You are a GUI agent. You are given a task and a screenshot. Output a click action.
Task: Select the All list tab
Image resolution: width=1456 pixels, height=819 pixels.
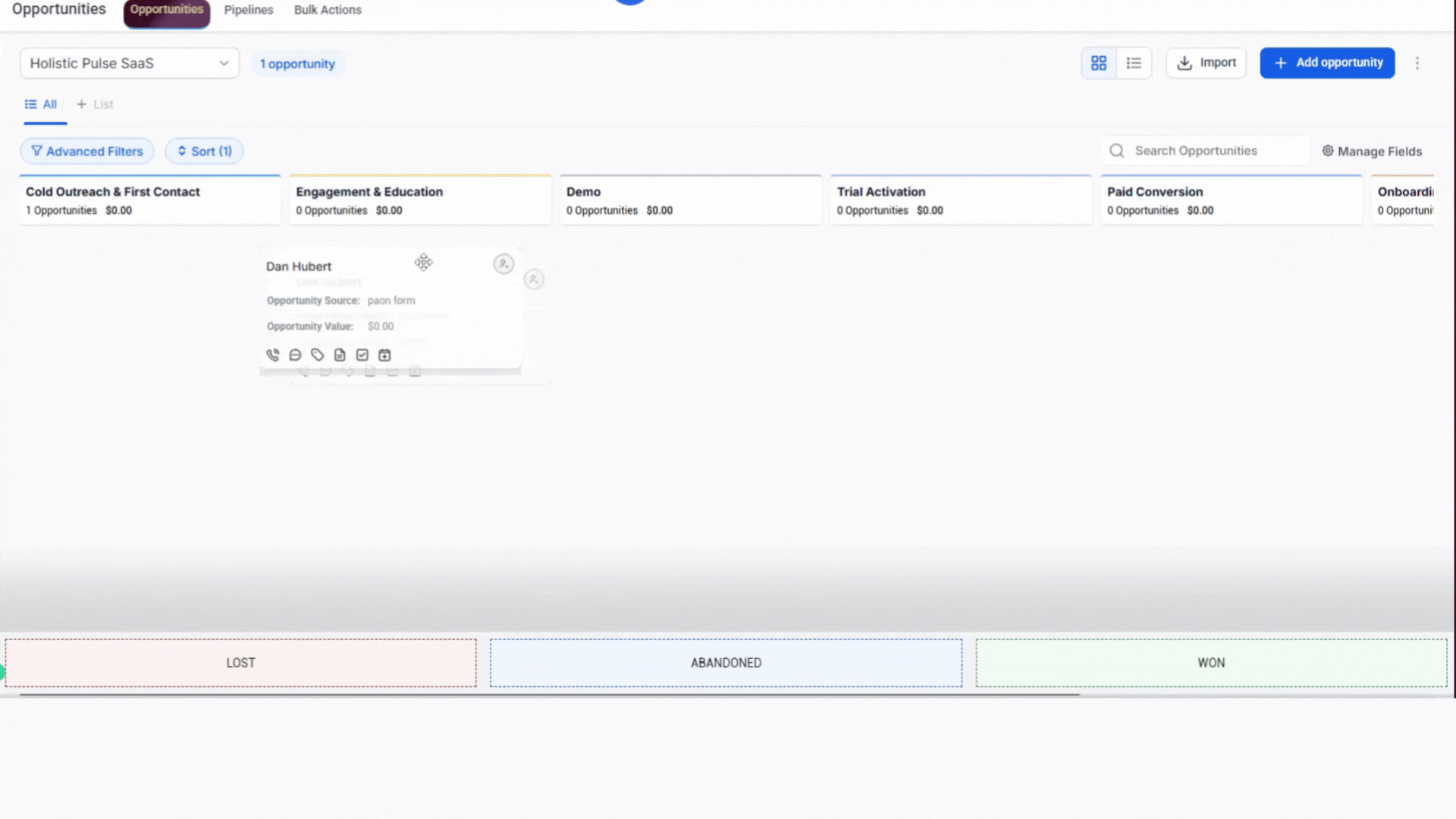pos(42,105)
